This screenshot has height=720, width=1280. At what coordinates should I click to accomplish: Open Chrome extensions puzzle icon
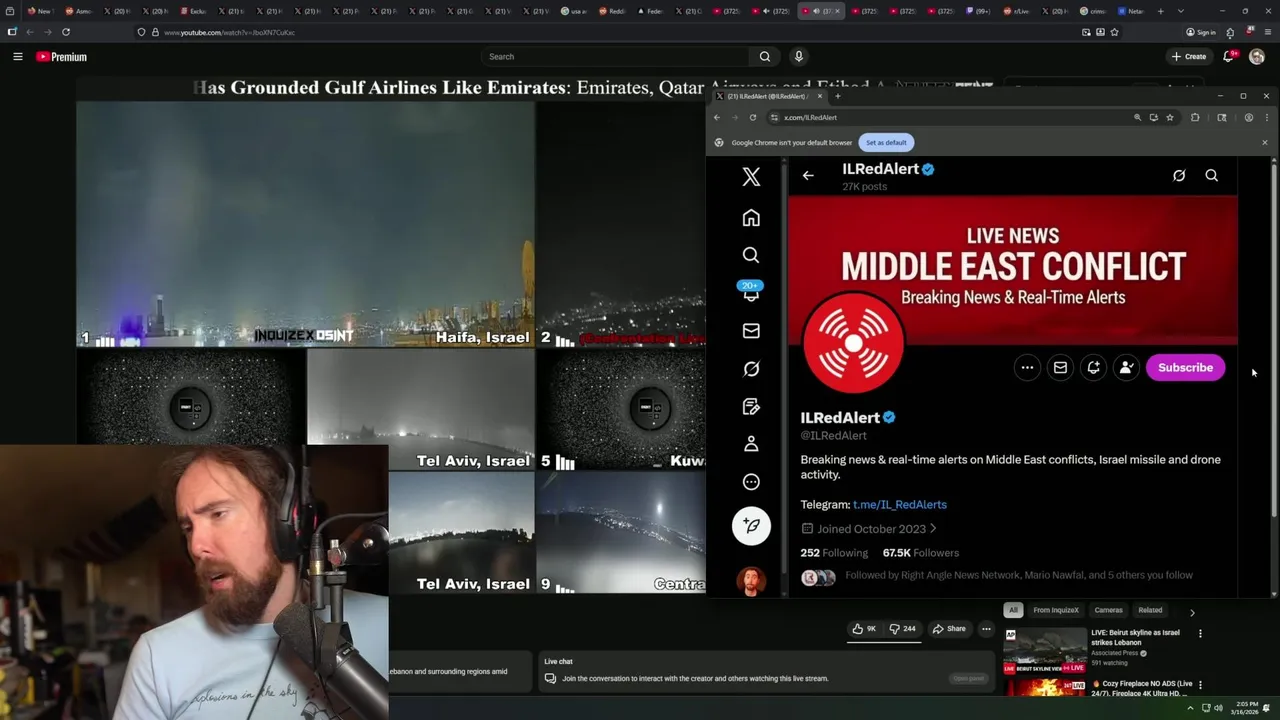1195,118
